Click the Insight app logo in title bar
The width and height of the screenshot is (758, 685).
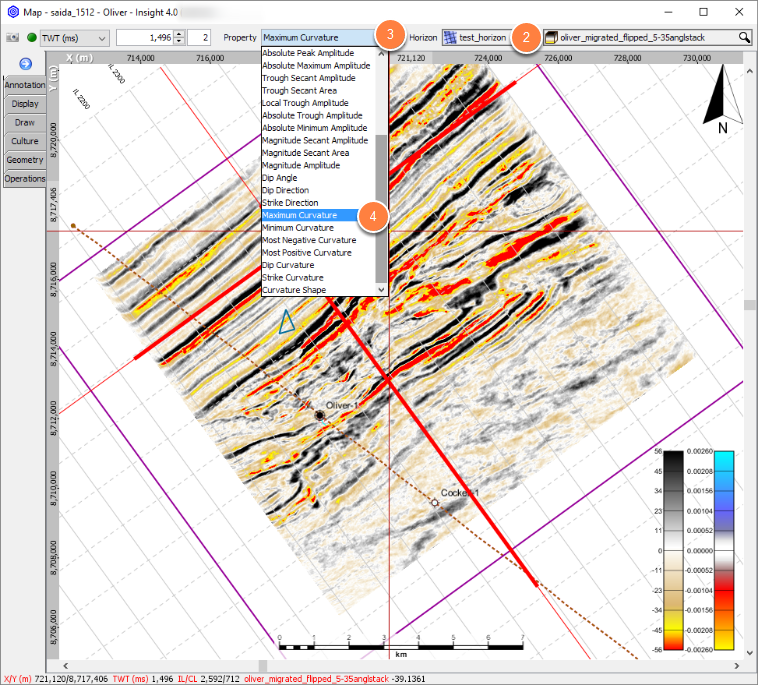tap(14, 12)
